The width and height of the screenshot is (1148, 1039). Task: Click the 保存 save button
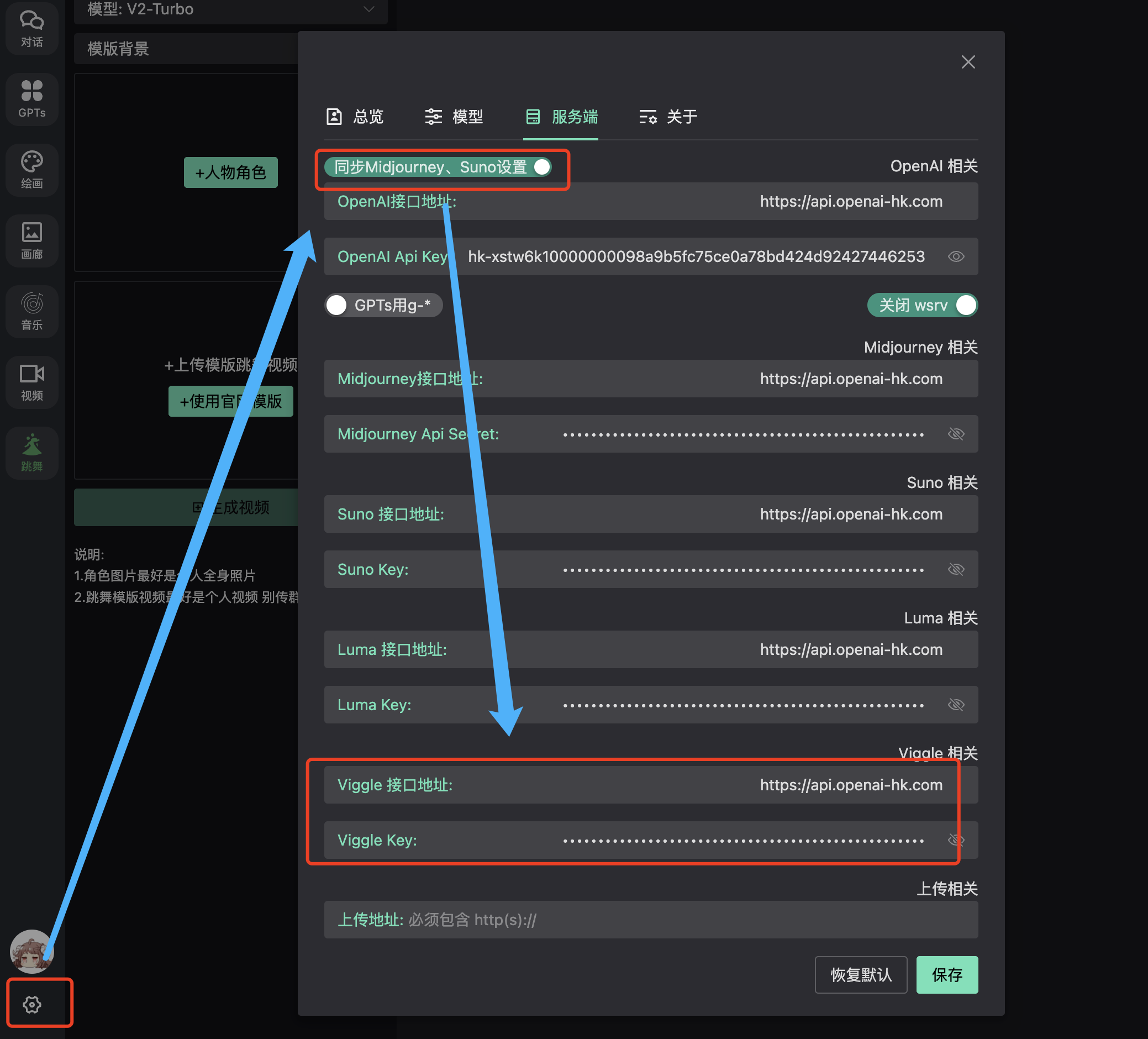pyautogui.click(x=946, y=975)
